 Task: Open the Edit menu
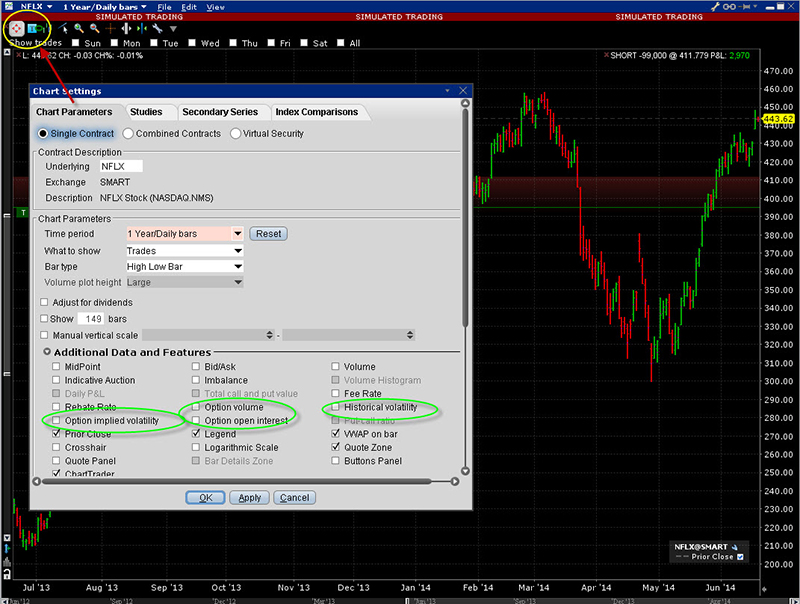click(190, 7)
